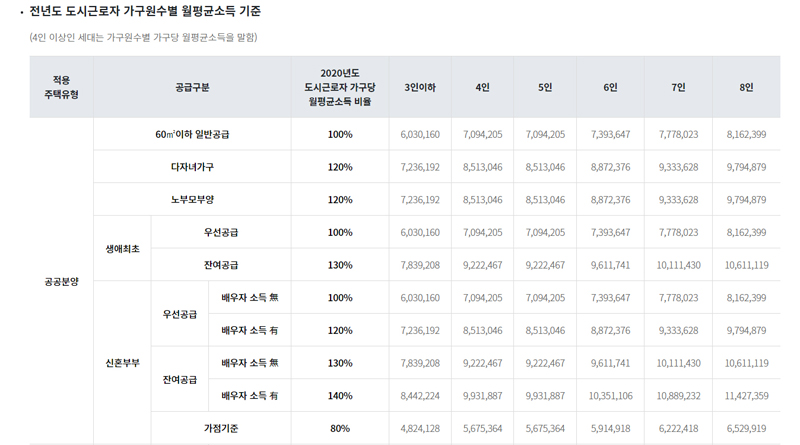Select value 10,351,106 in the 6인 column
Screen dimensions: 800x445
pyautogui.click(x=610, y=395)
